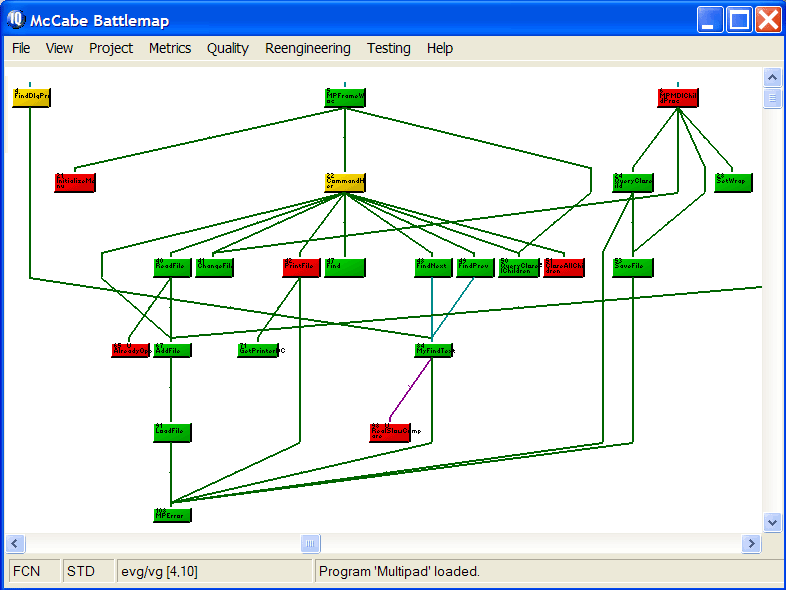Open the File menu
Image resolution: width=786 pixels, height=590 pixels.
(x=21, y=48)
